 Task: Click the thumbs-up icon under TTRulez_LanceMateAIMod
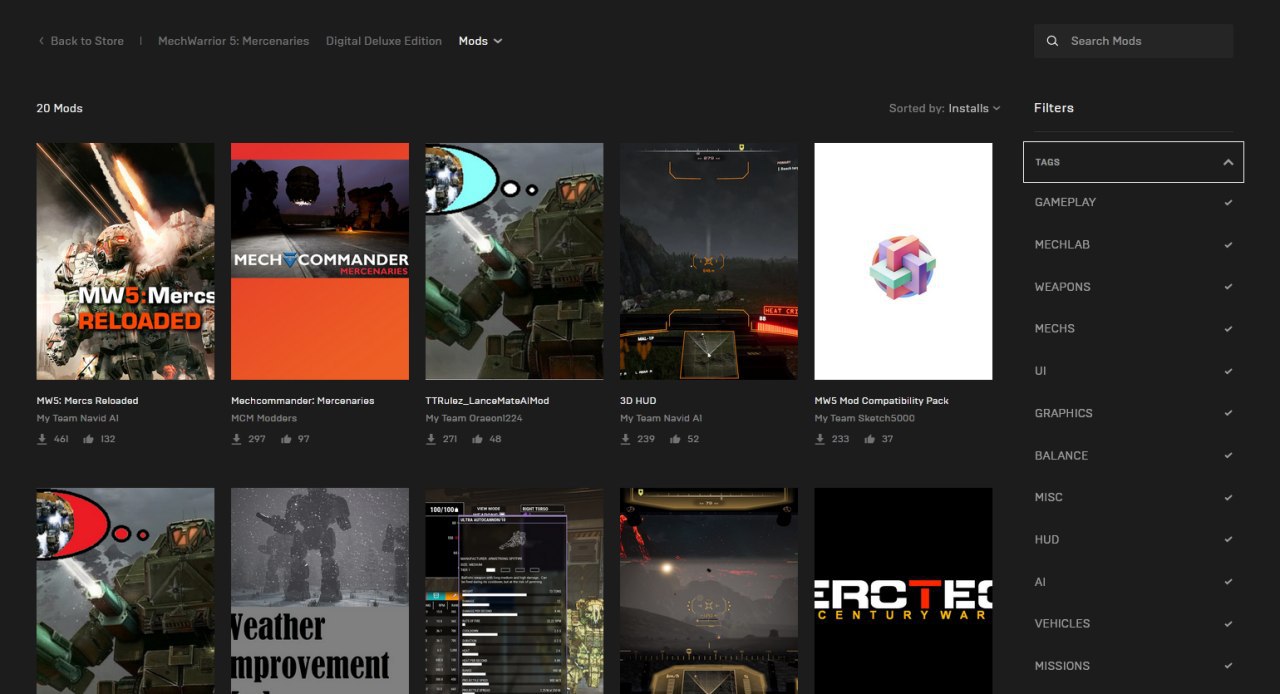[478, 439]
